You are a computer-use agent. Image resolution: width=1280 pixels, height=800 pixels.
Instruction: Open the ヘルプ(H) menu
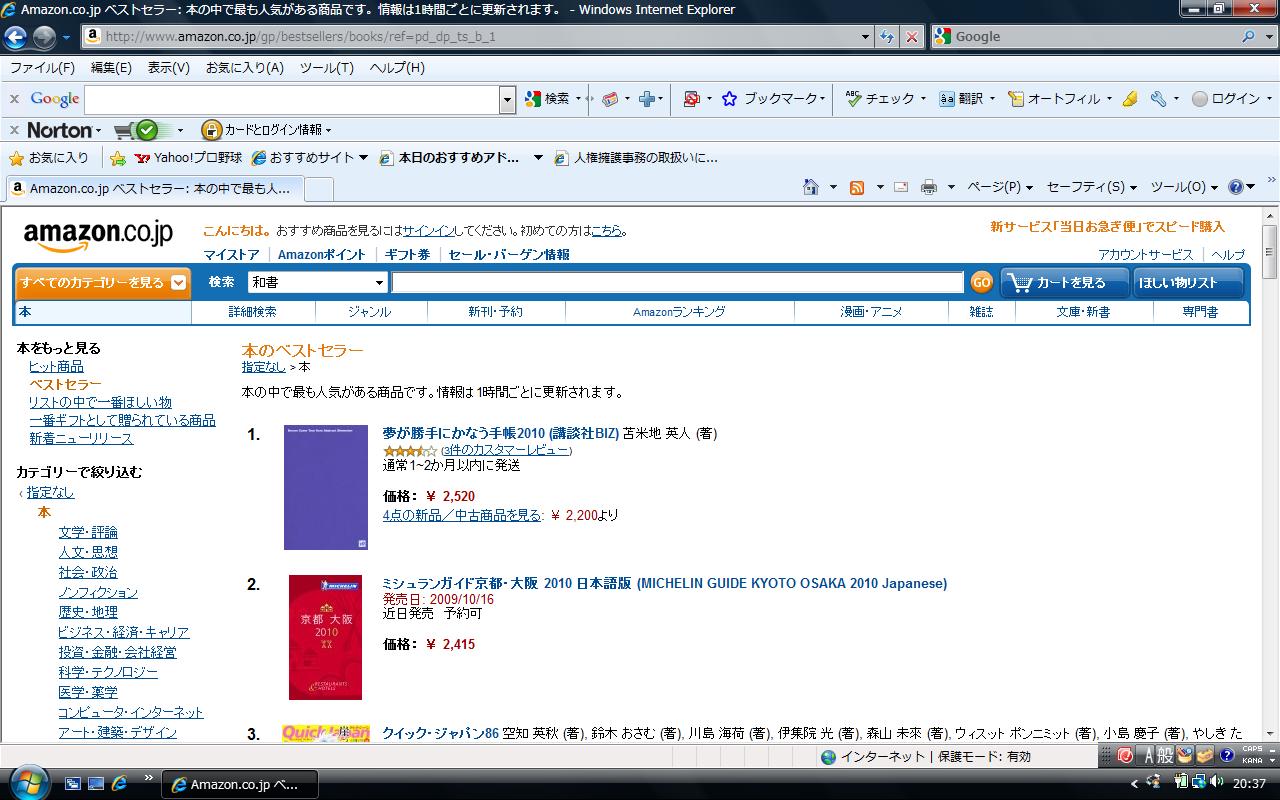pos(397,68)
